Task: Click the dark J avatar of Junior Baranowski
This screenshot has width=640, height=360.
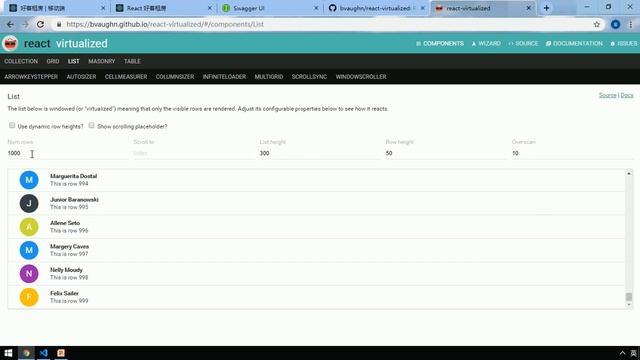Action: tap(29, 203)
